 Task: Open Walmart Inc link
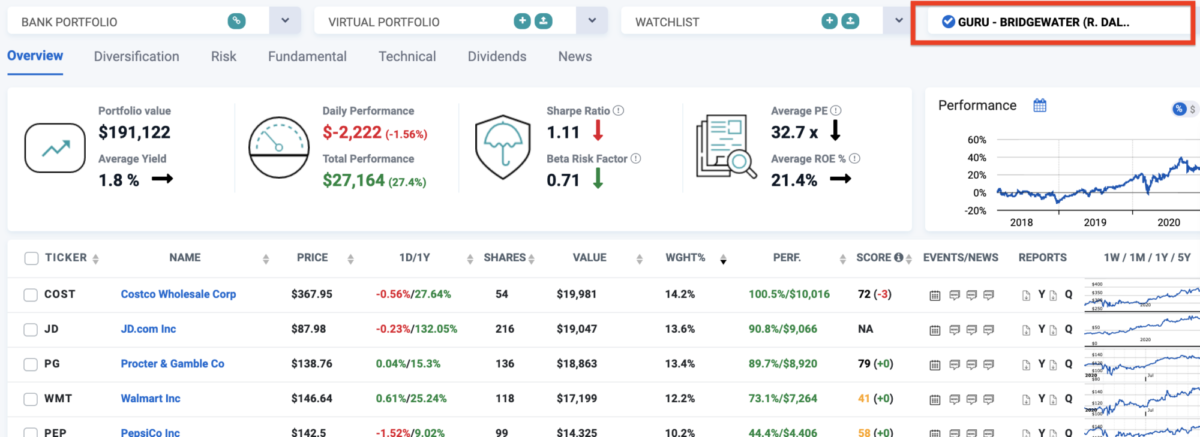pos(150,399)
